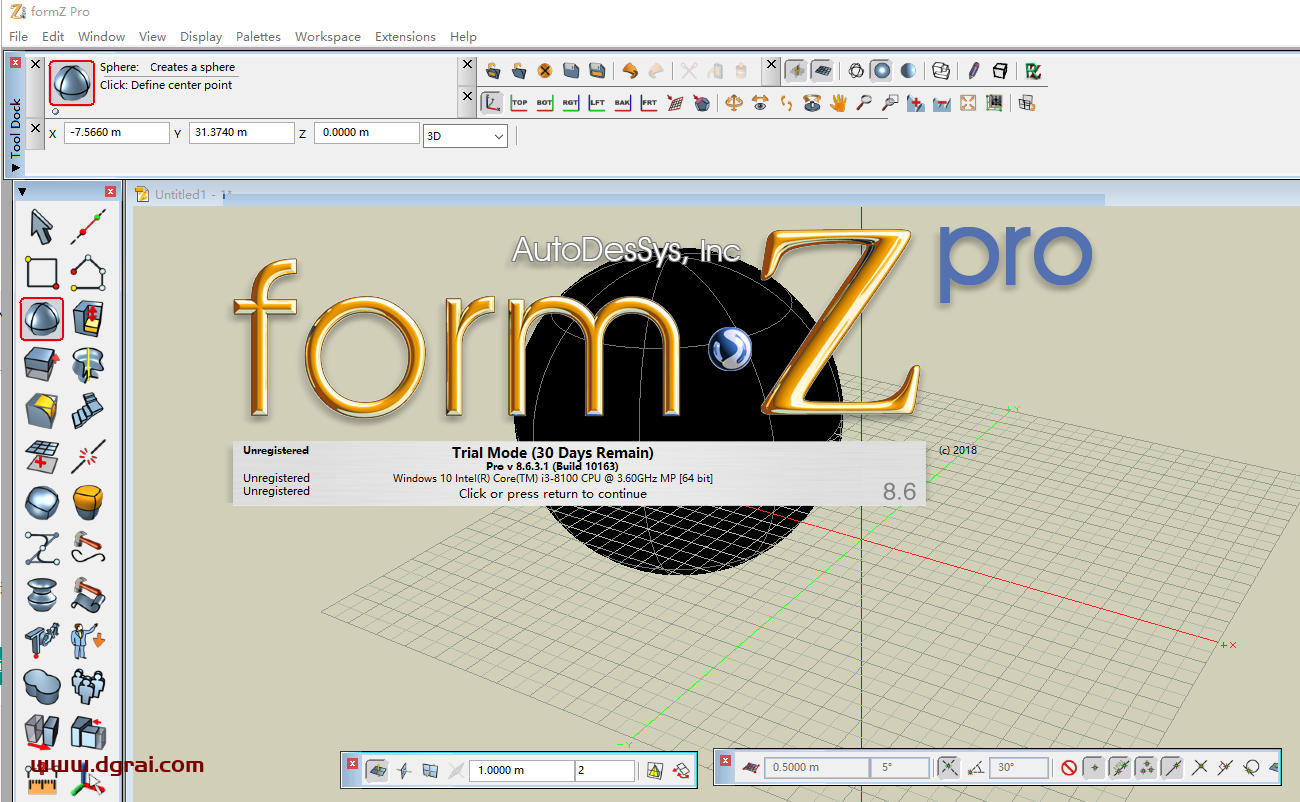Viewport: 1300px width, 802px height.
Task: Switch to BAK view
Action: click(623, 102)
